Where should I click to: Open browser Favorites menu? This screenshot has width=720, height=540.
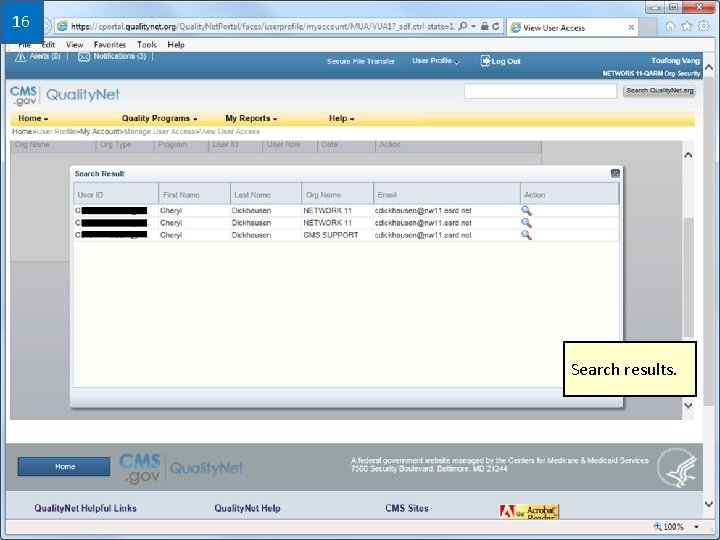coord(110,45)
